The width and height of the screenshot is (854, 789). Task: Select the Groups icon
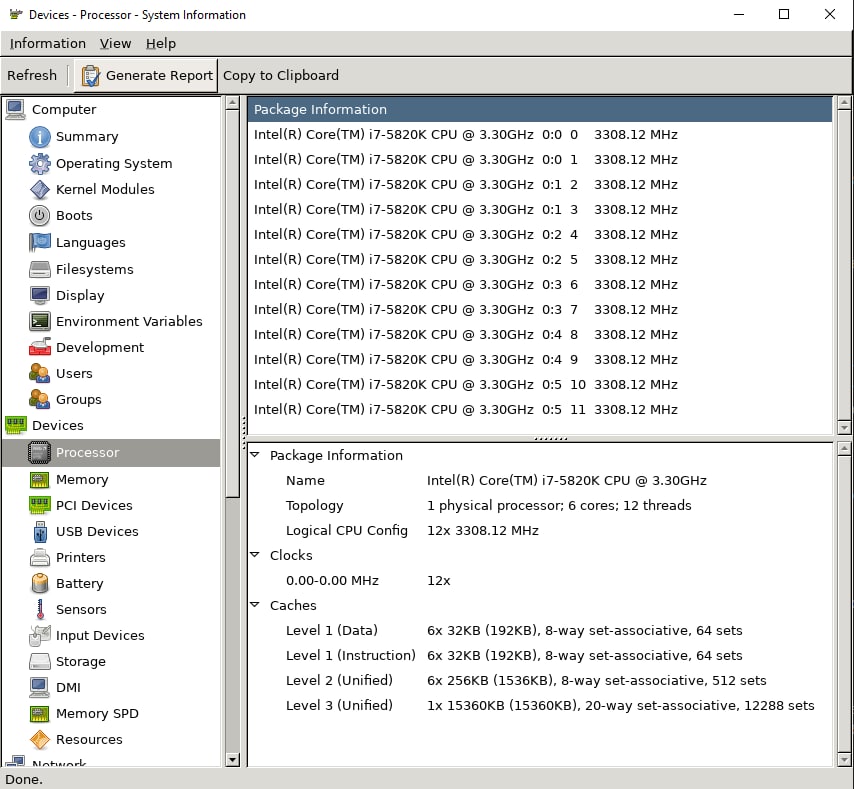[x=39, y=399]
